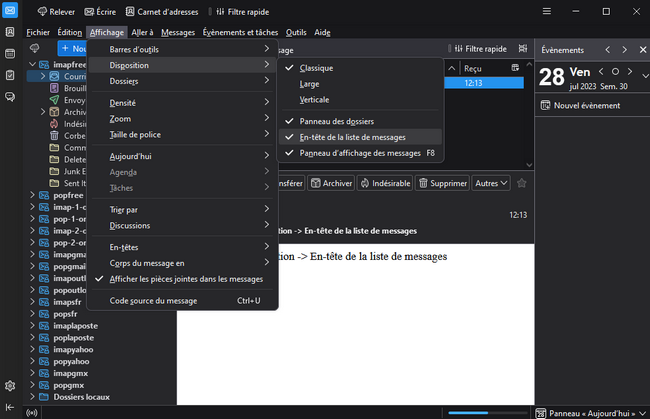This screenshot has height=419, width=650.
Task: Open the Trier par submenu
Action: click(x=182, y=210)
